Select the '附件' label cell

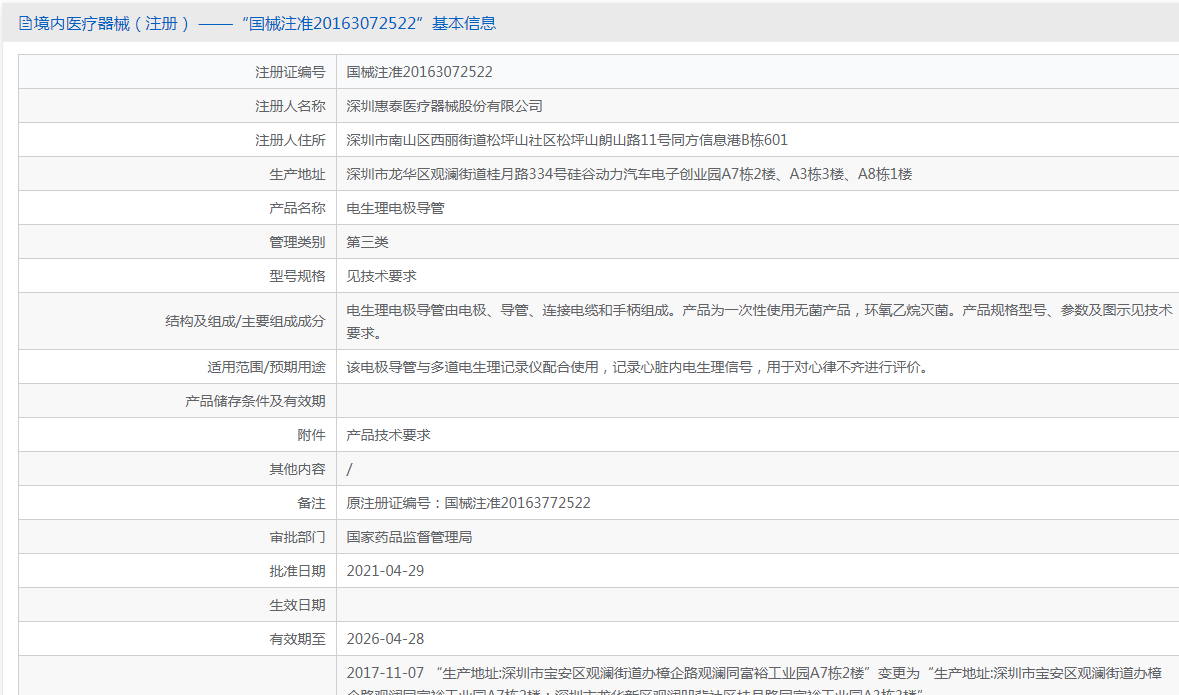pos(177,435)
